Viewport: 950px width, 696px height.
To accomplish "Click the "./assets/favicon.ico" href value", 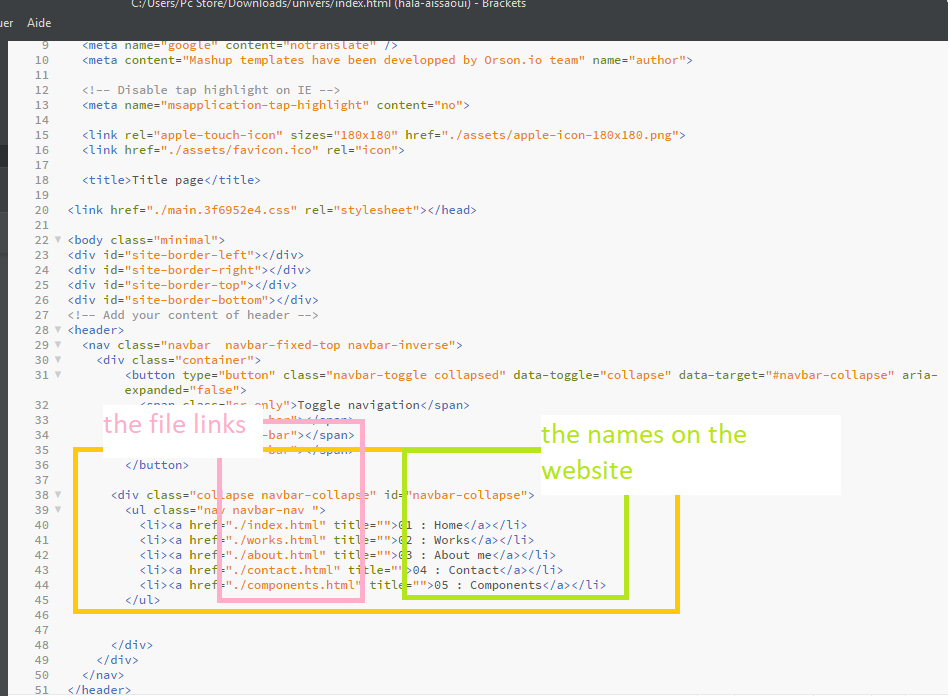I will [x=239, y=150].
